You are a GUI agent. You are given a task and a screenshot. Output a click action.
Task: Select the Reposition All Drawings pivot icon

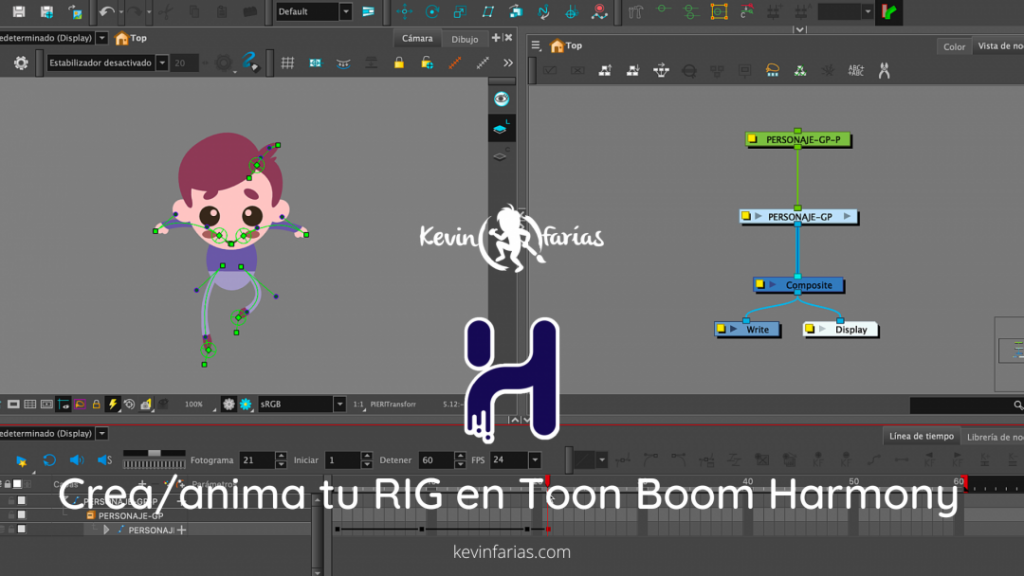[x=571, y=11]
